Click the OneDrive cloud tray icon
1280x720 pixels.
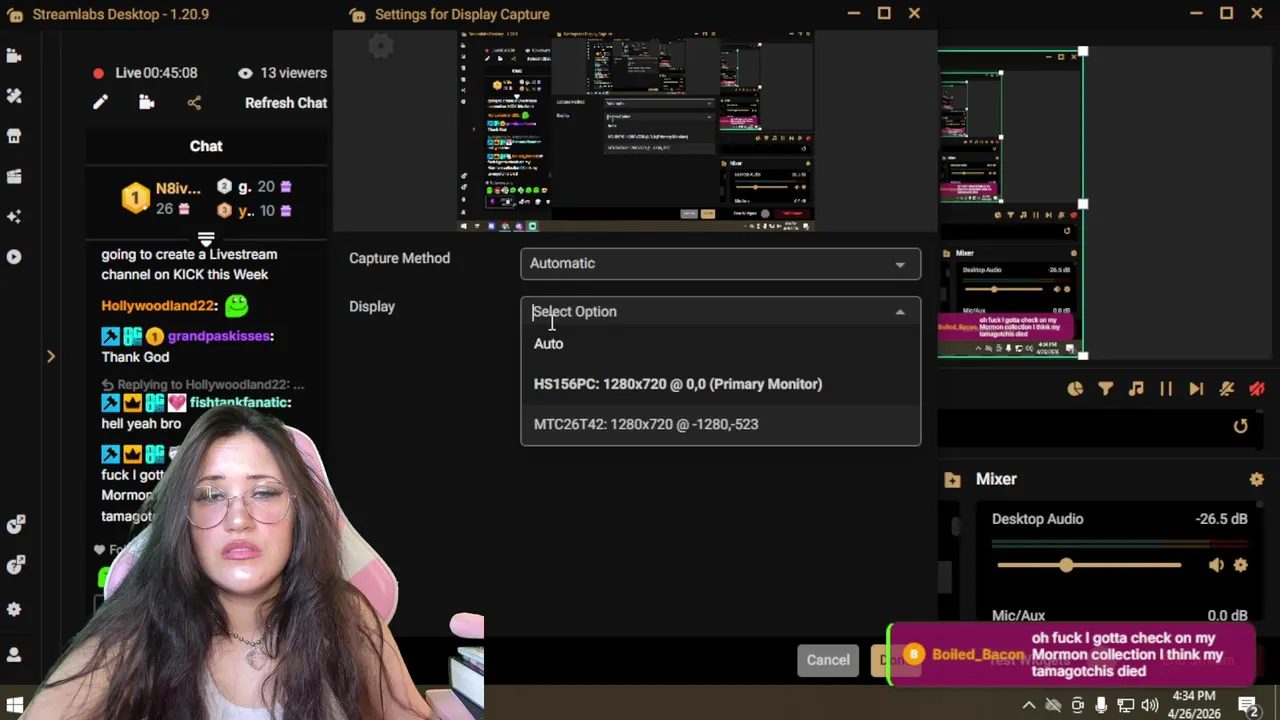pos(1053,705)
